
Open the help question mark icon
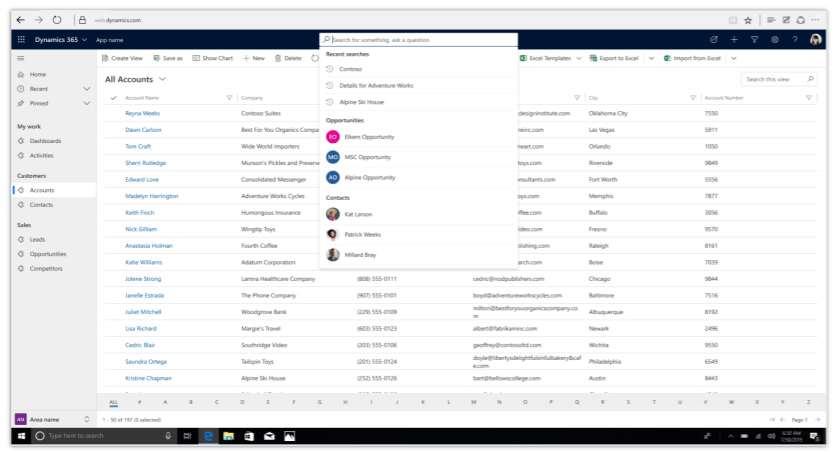pos(796,40)
